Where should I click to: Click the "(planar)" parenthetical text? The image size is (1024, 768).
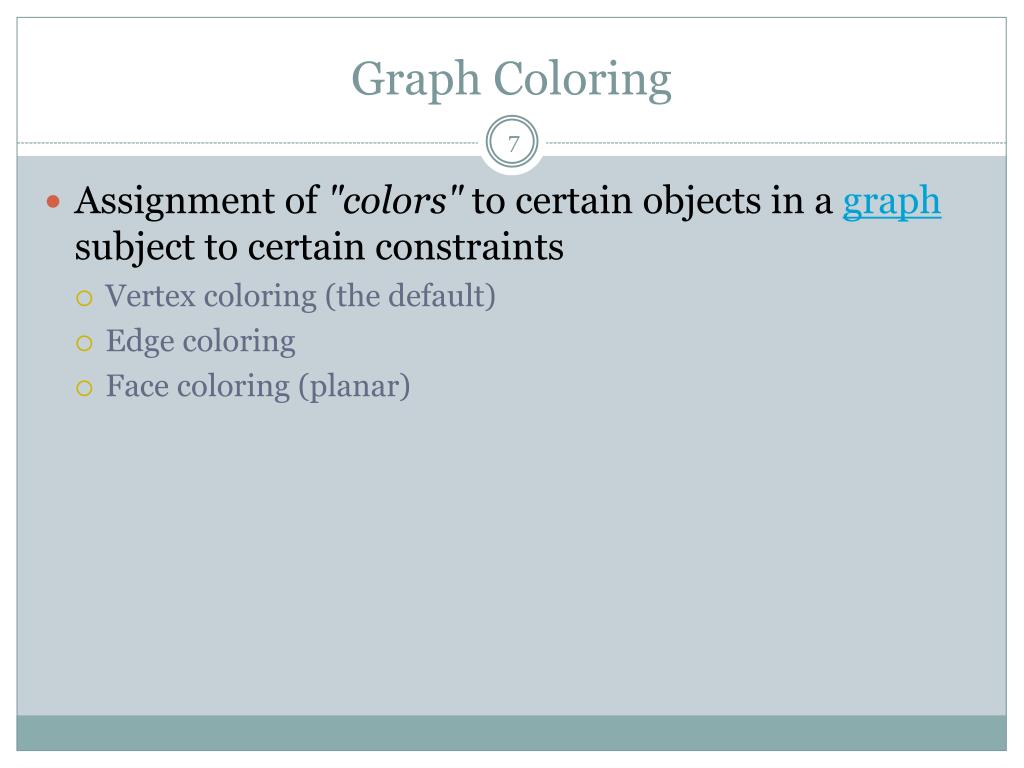[355, 387]
